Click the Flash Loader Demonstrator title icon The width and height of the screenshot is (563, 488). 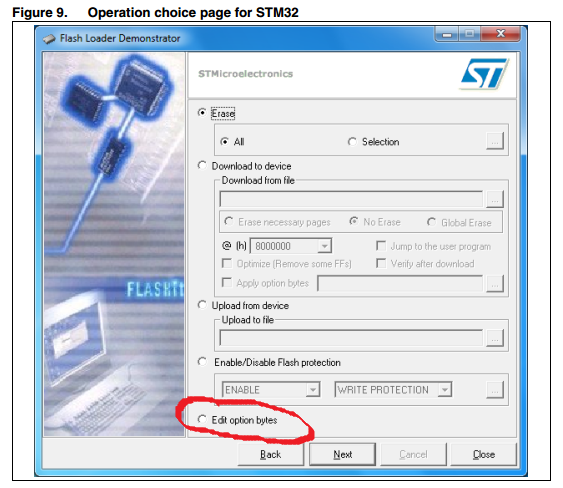pyautogui.click(x=49, y=38)
